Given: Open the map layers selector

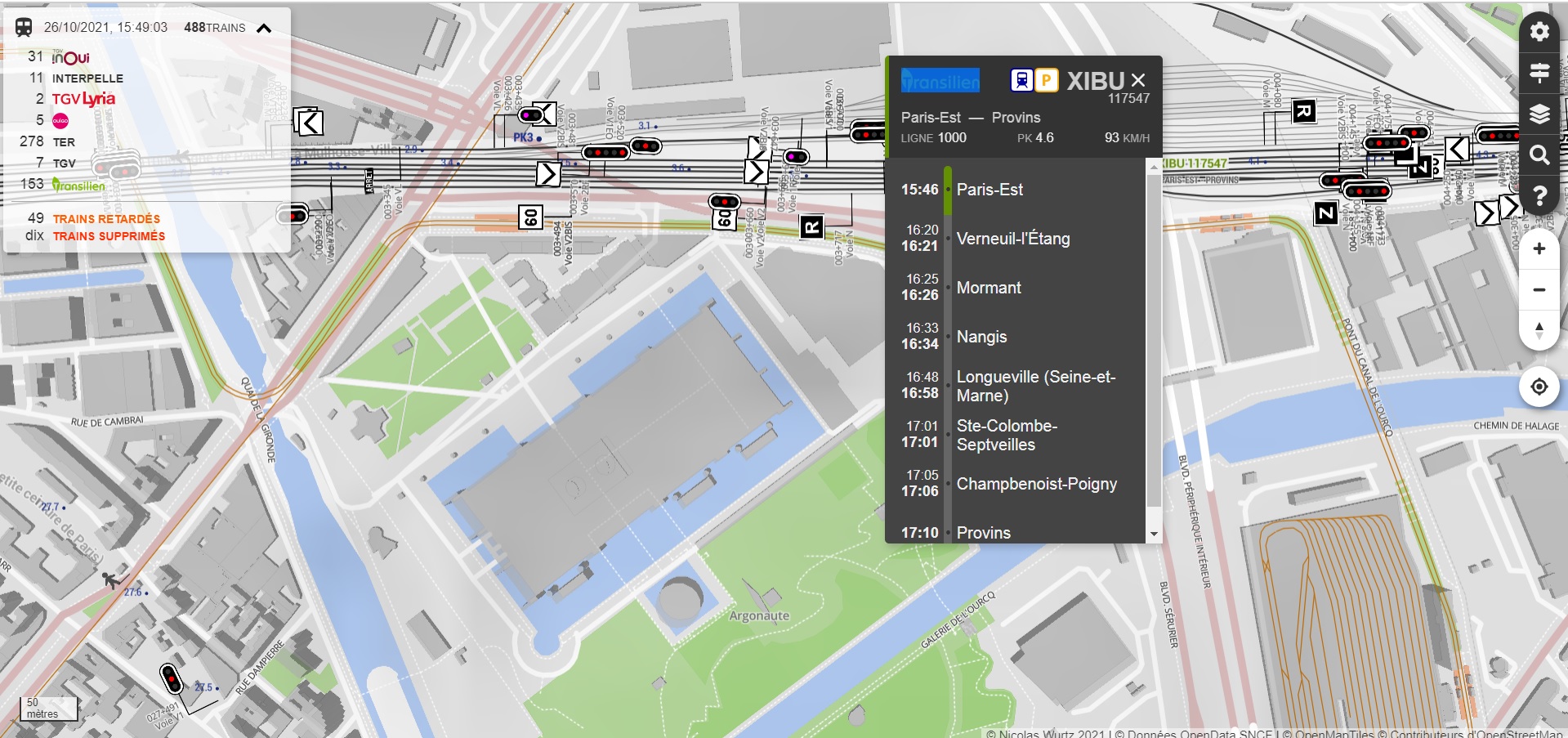Looking at the screenshot, I should tap(1539, 114).
